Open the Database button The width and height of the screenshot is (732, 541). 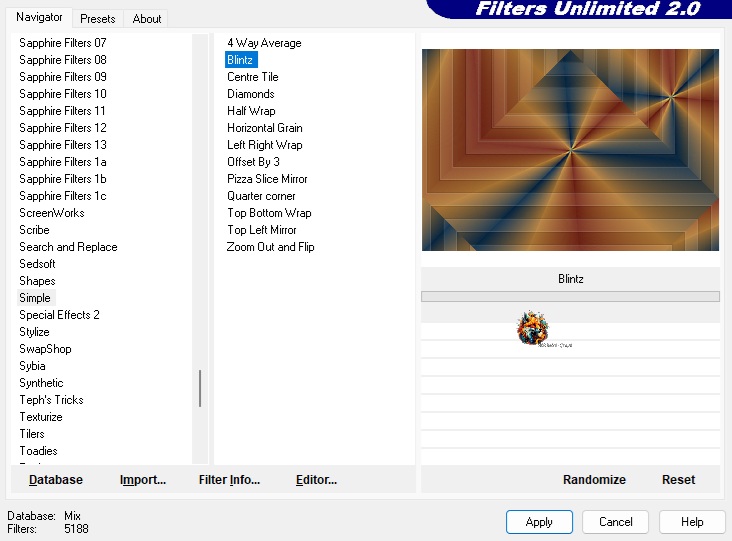[56, 479]
